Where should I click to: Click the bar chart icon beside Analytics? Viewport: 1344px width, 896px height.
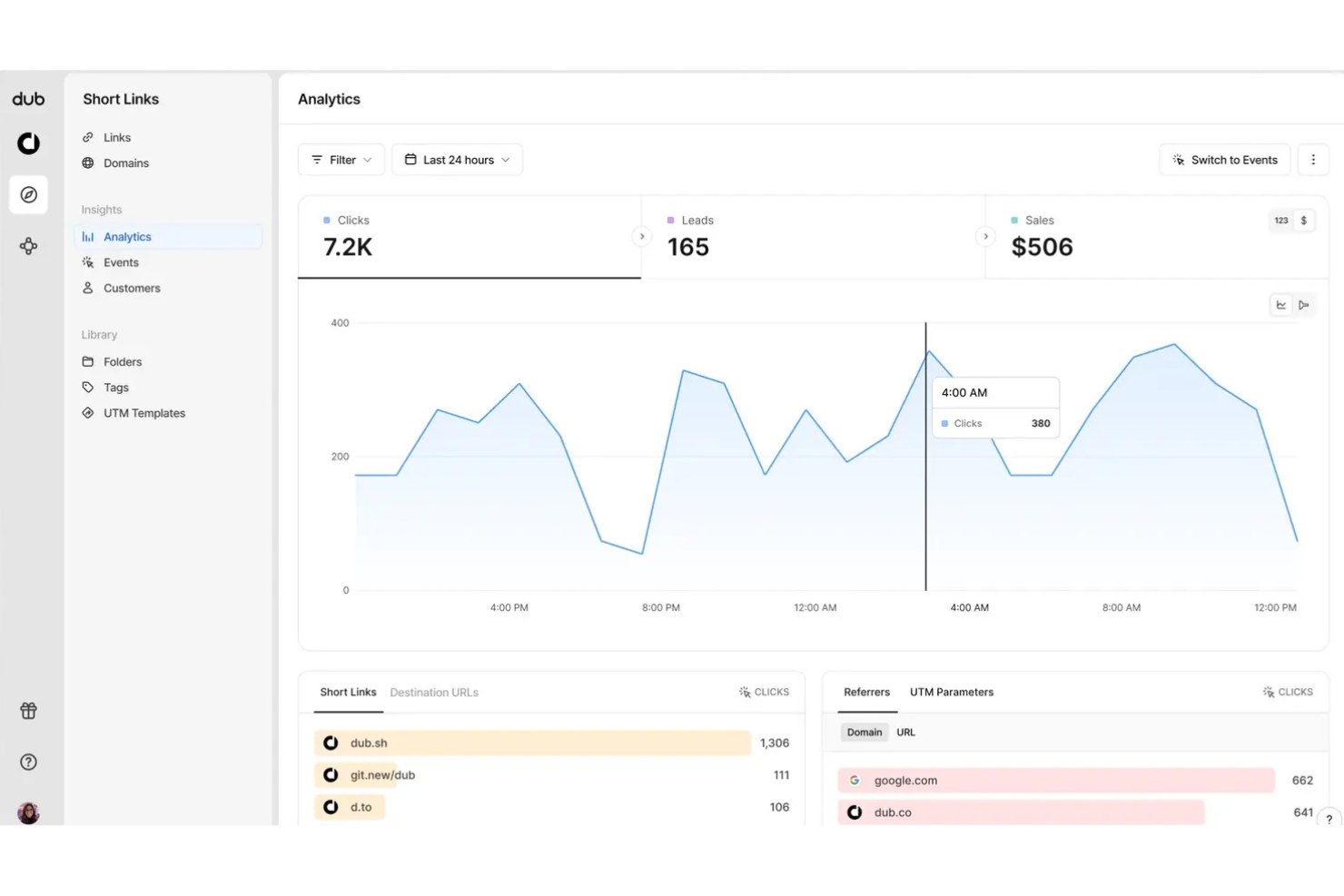pyautogui.click(x=88, y=237)
